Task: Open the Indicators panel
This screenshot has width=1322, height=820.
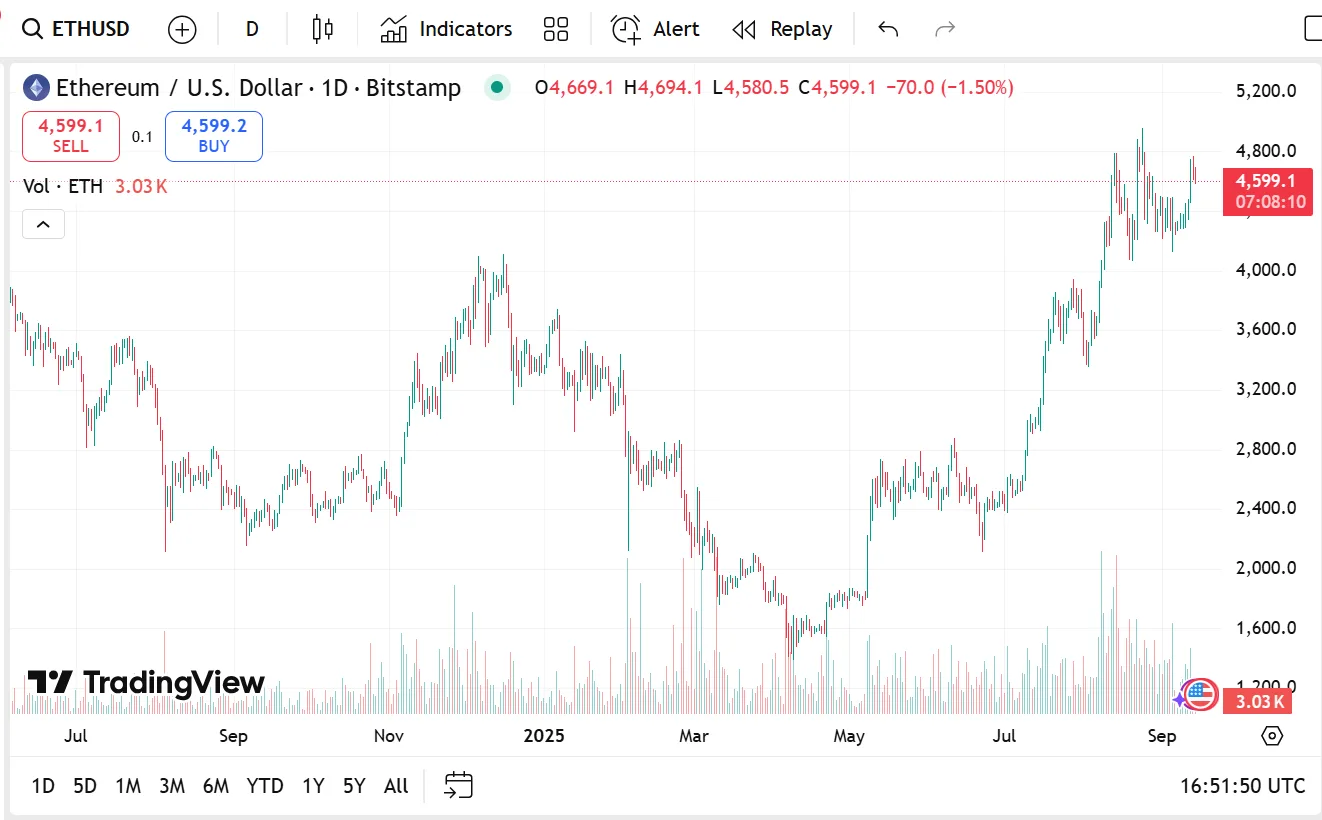Action: click(x=446, y=29)
